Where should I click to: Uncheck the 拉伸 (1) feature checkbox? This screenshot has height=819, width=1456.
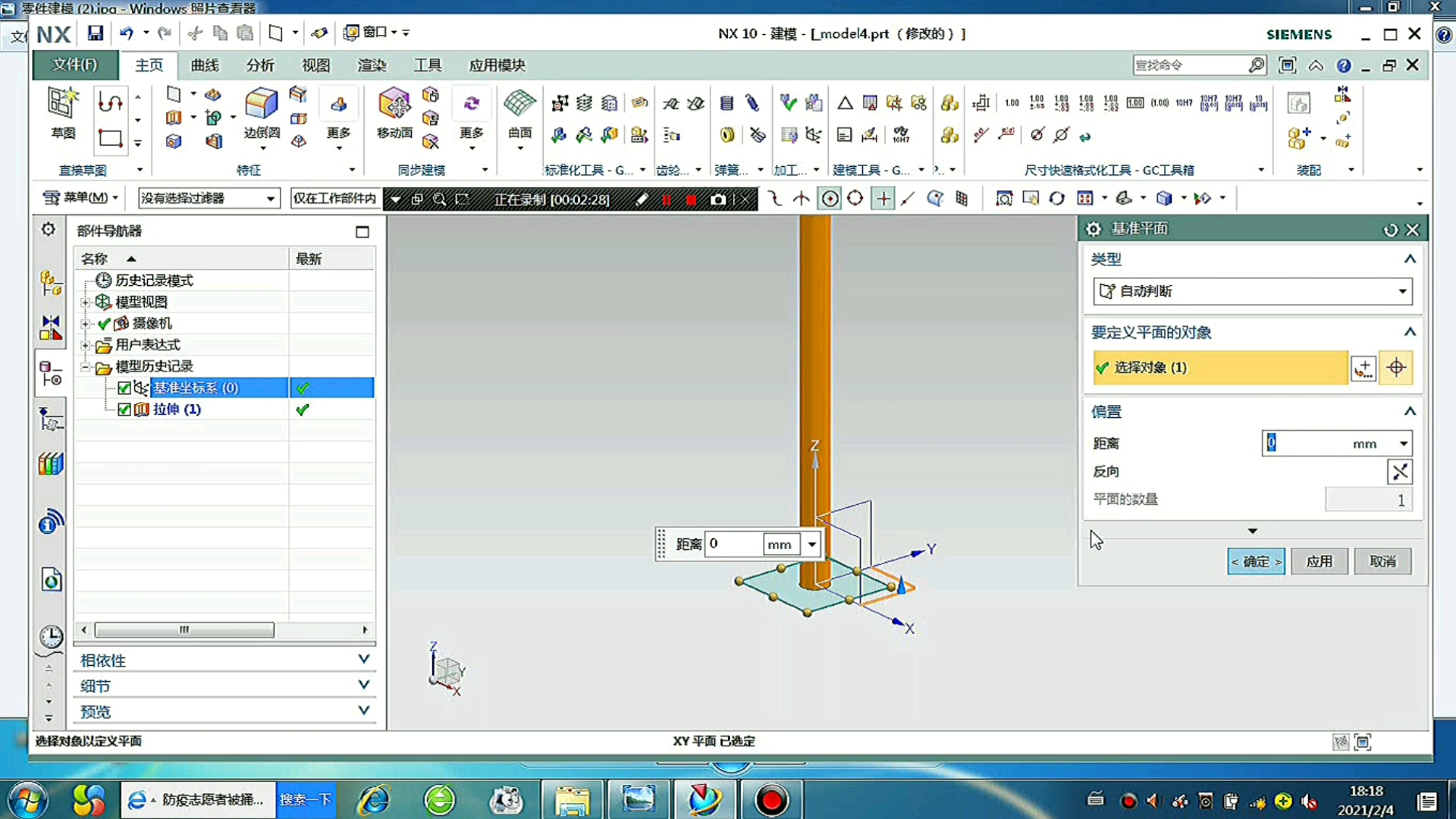point(124,409)
